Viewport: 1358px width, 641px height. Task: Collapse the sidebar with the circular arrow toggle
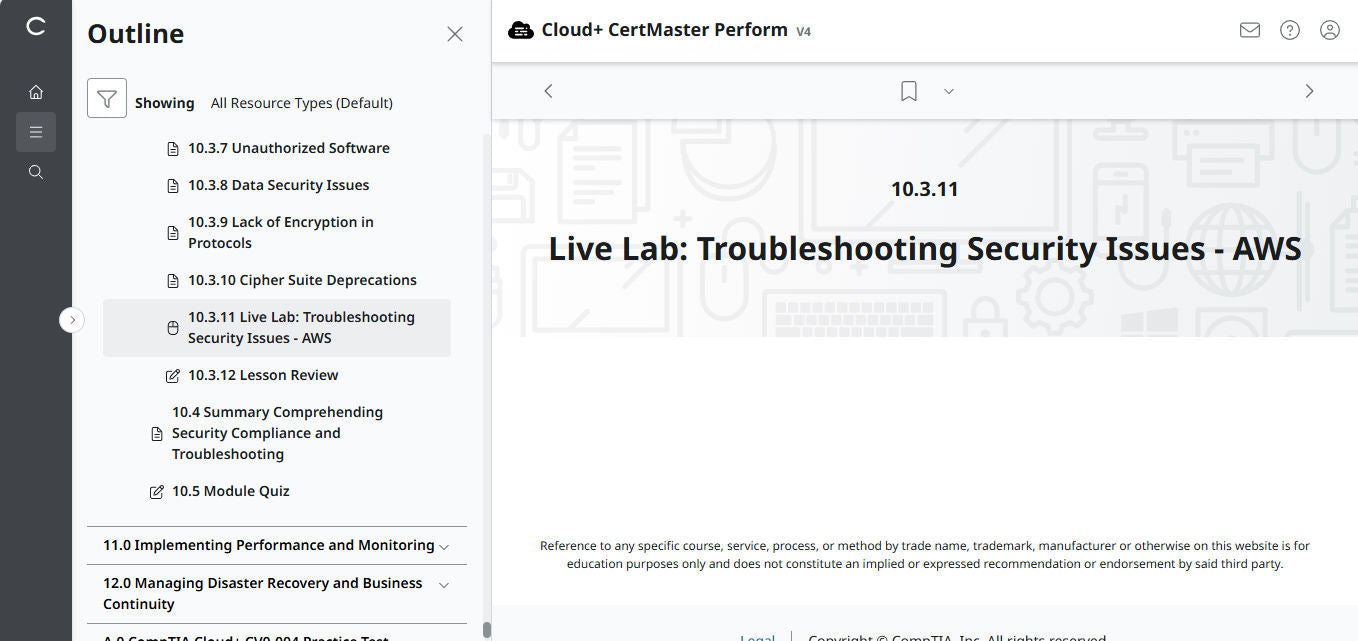72,319
